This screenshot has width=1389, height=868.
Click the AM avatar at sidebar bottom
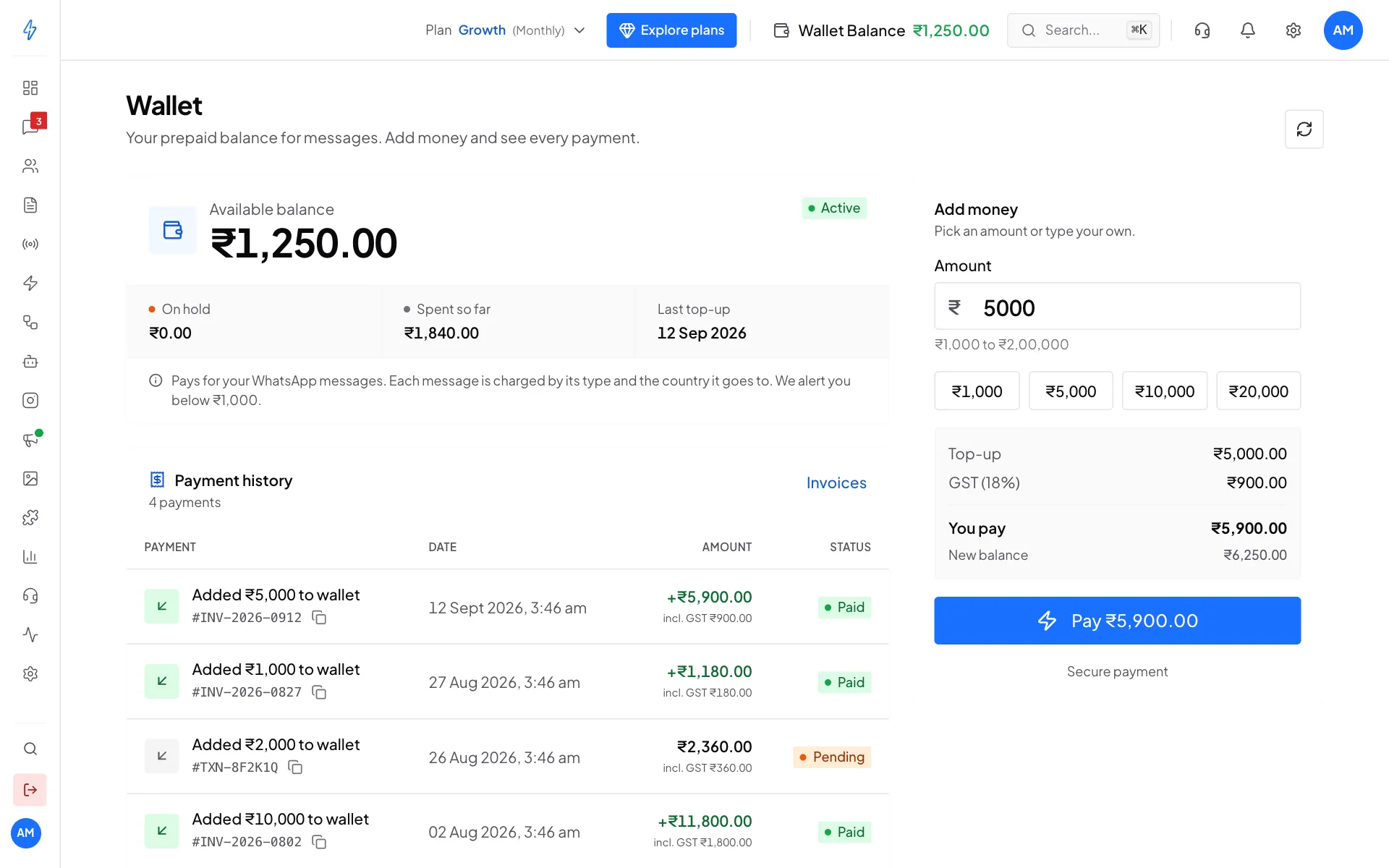point(26,833)
